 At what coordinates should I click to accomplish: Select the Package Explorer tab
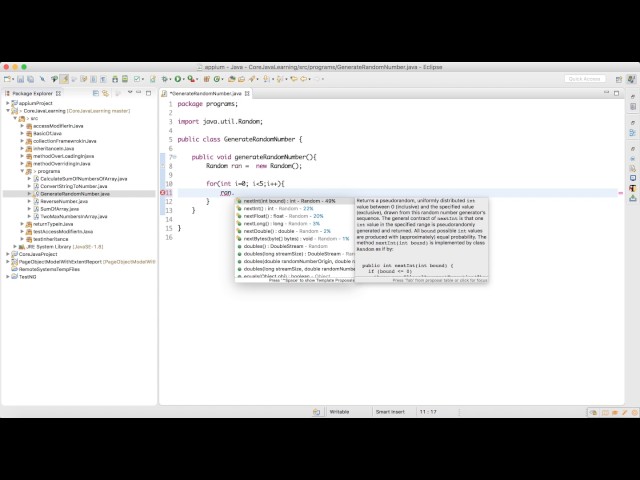click(32, 93)
